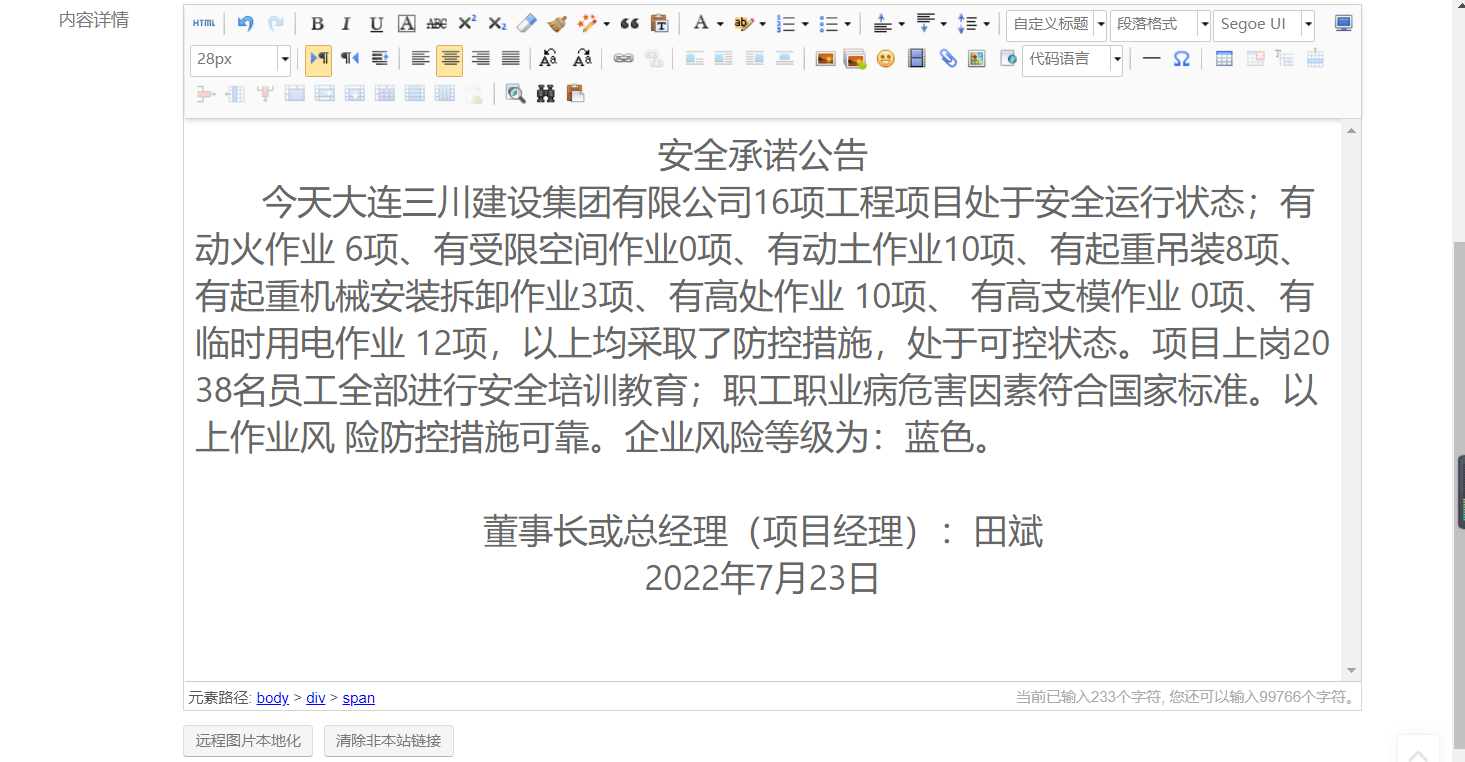Toggle strikethrough formatting
Viewport: 1465px width, 762px height.
point(436,24)
